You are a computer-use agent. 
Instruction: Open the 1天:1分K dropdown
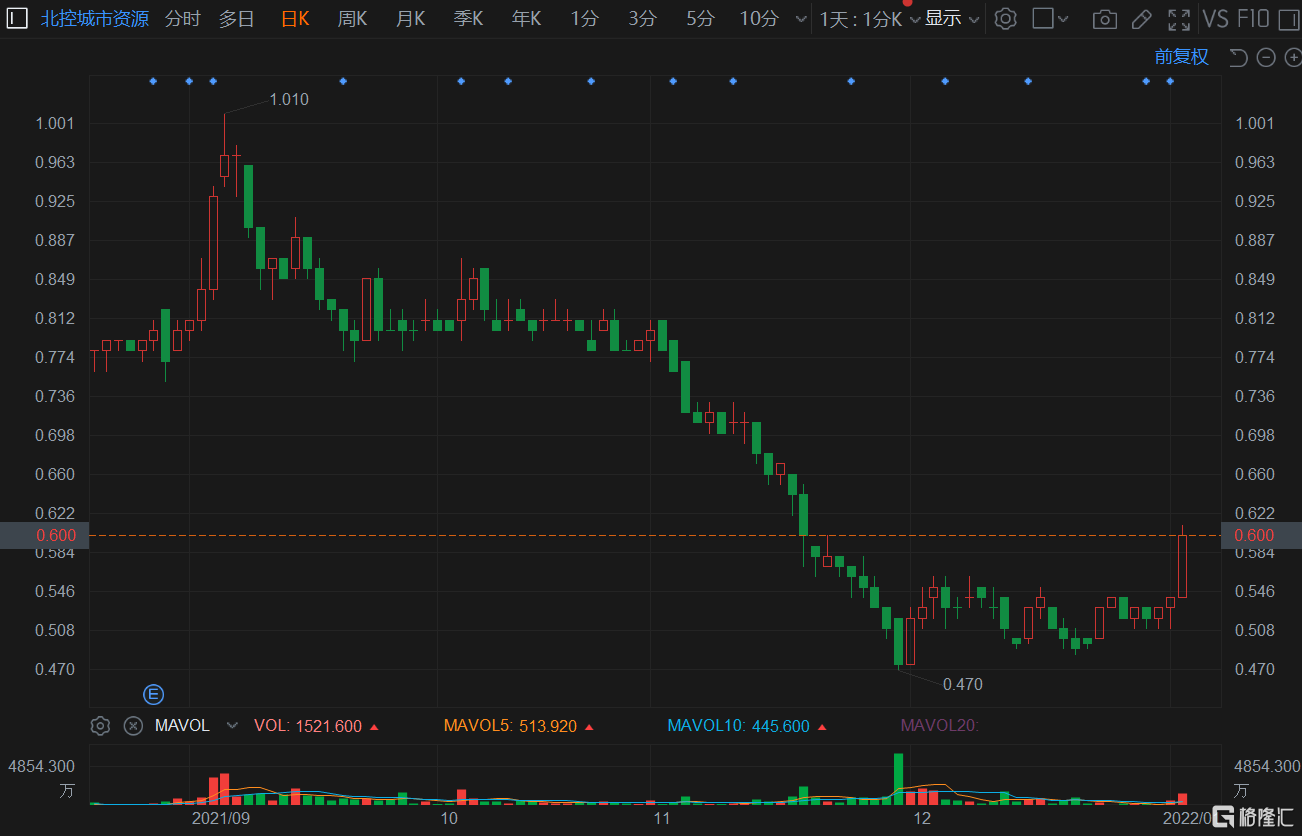868,19
